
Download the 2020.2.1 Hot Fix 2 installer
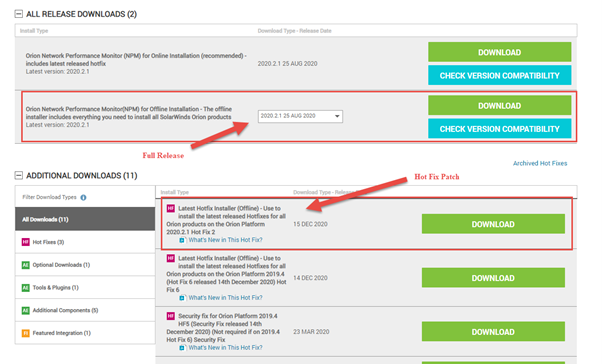tap(493, 224)
